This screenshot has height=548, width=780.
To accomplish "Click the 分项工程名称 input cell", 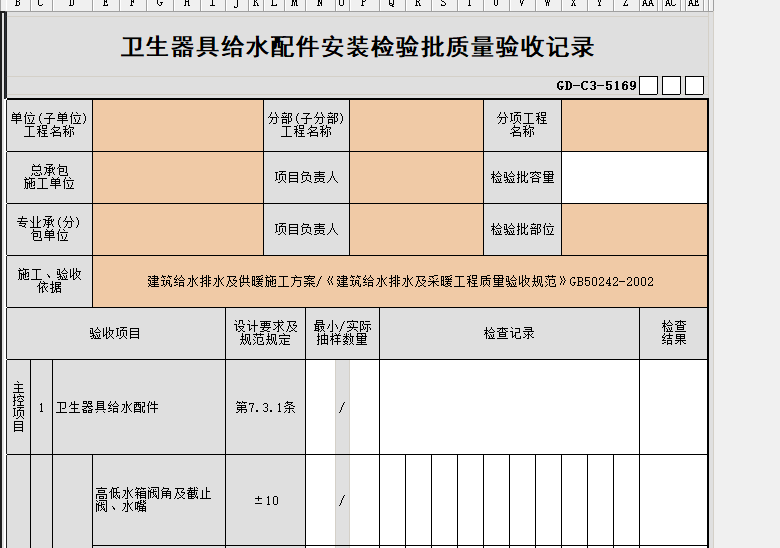I will [634, 125].
